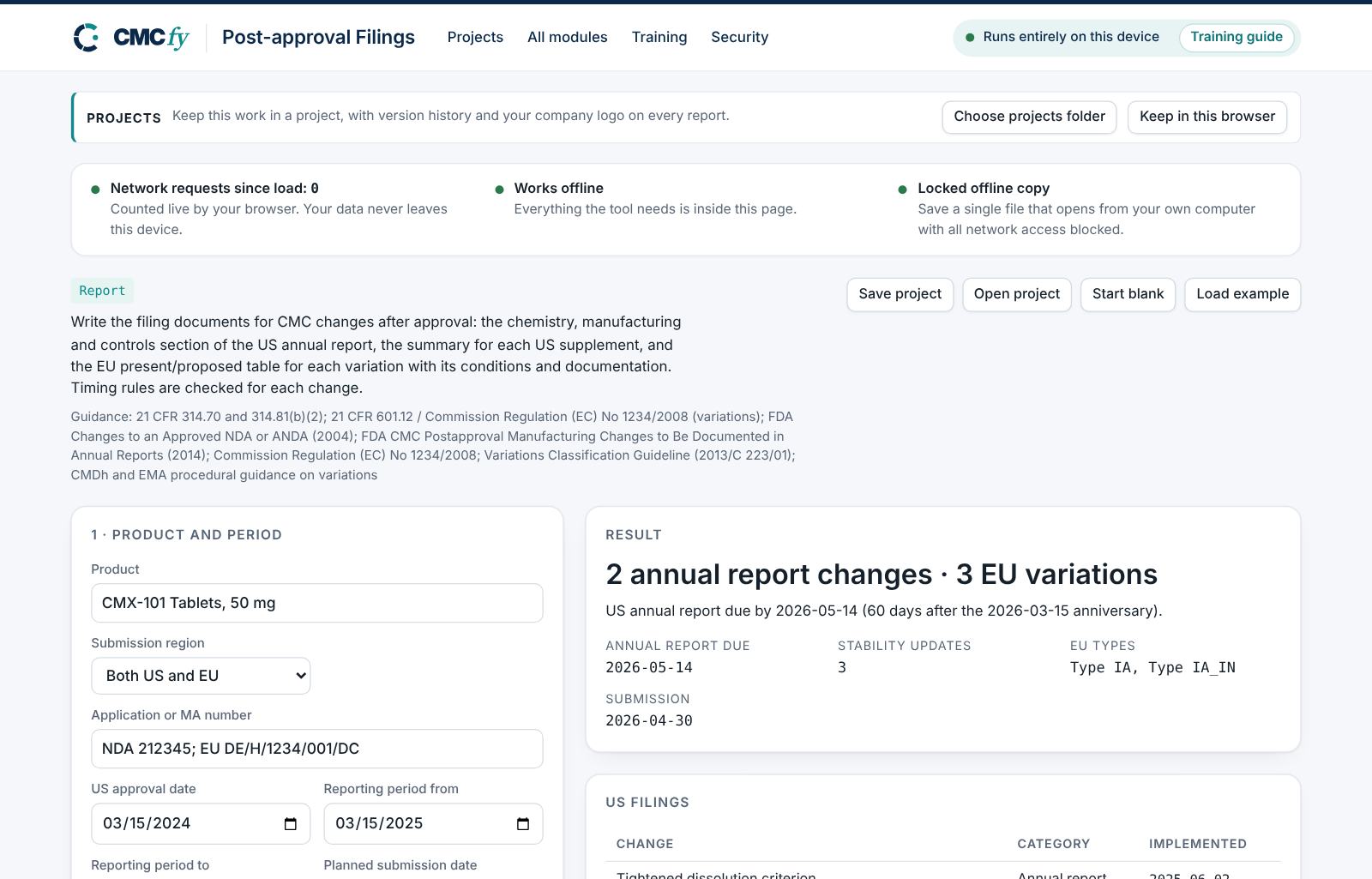
Task: Click Choose projects folder button
Action: pos(1029,117)
